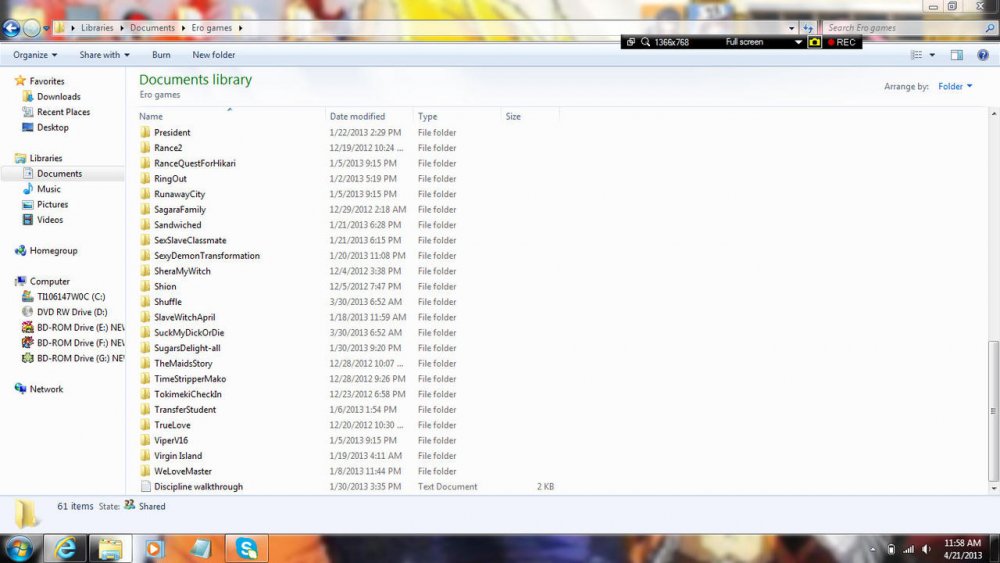Open the Discipline walkthrough text document
The height and width of the screenshot is (563, 1000).
coord(198,487)
